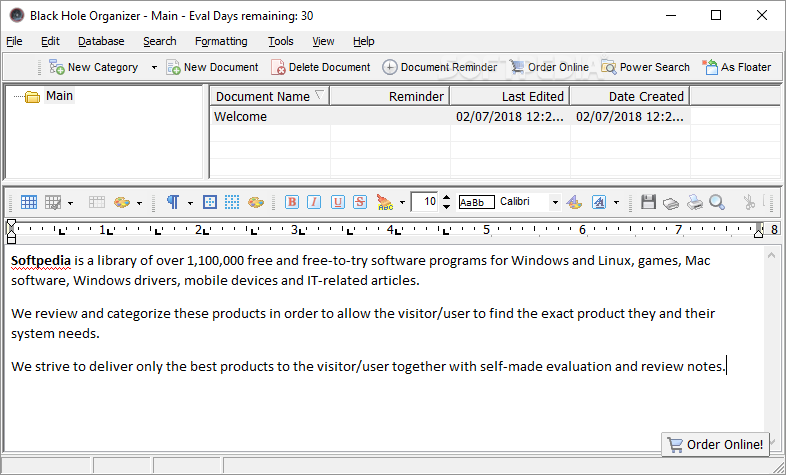The width and height of the screenshot is (786, 475).
Task: Open the Database menu
Action: coord(101,42)
